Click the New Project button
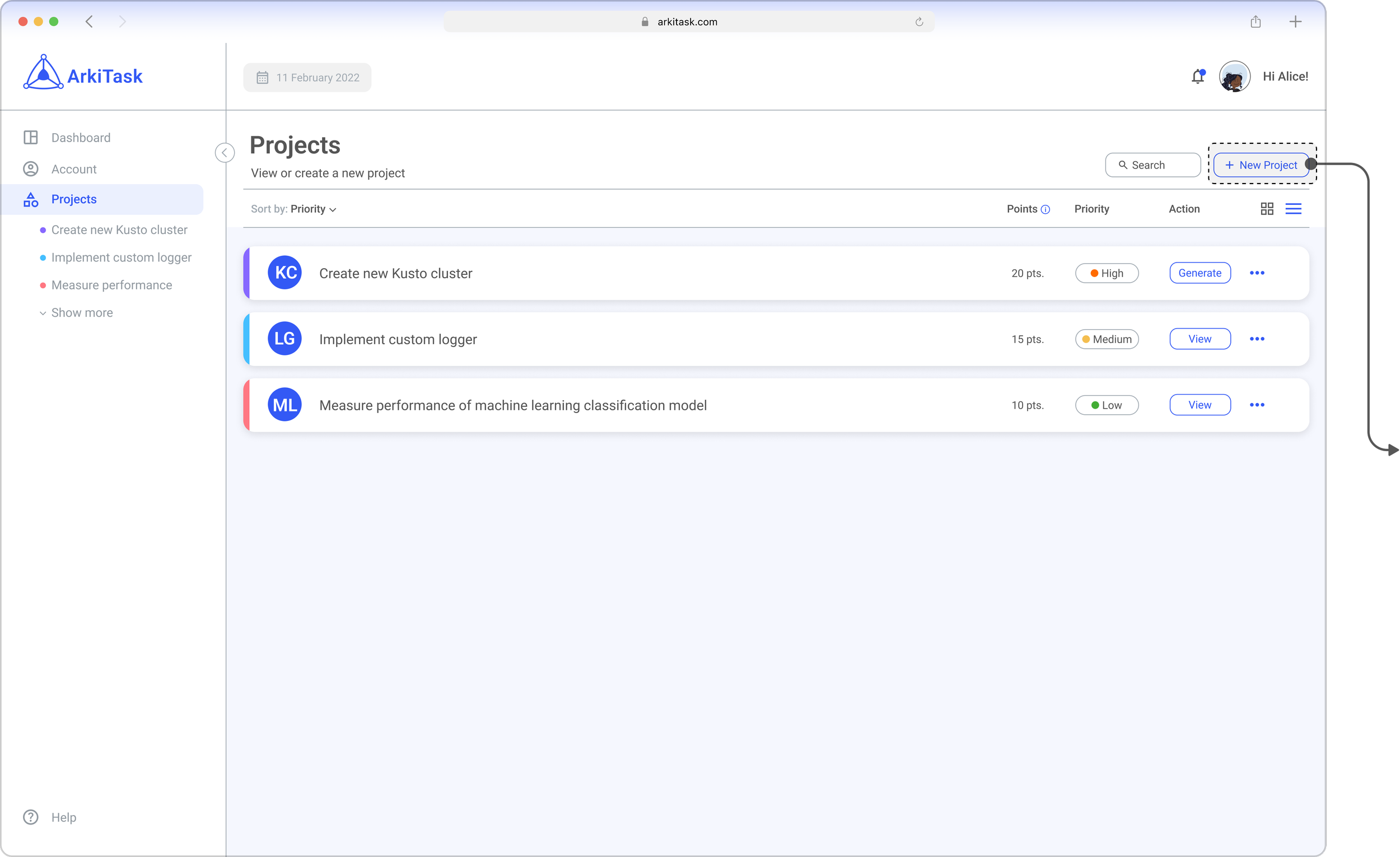This screenshot has width=1400, height=857. [x=1261, y=165]
